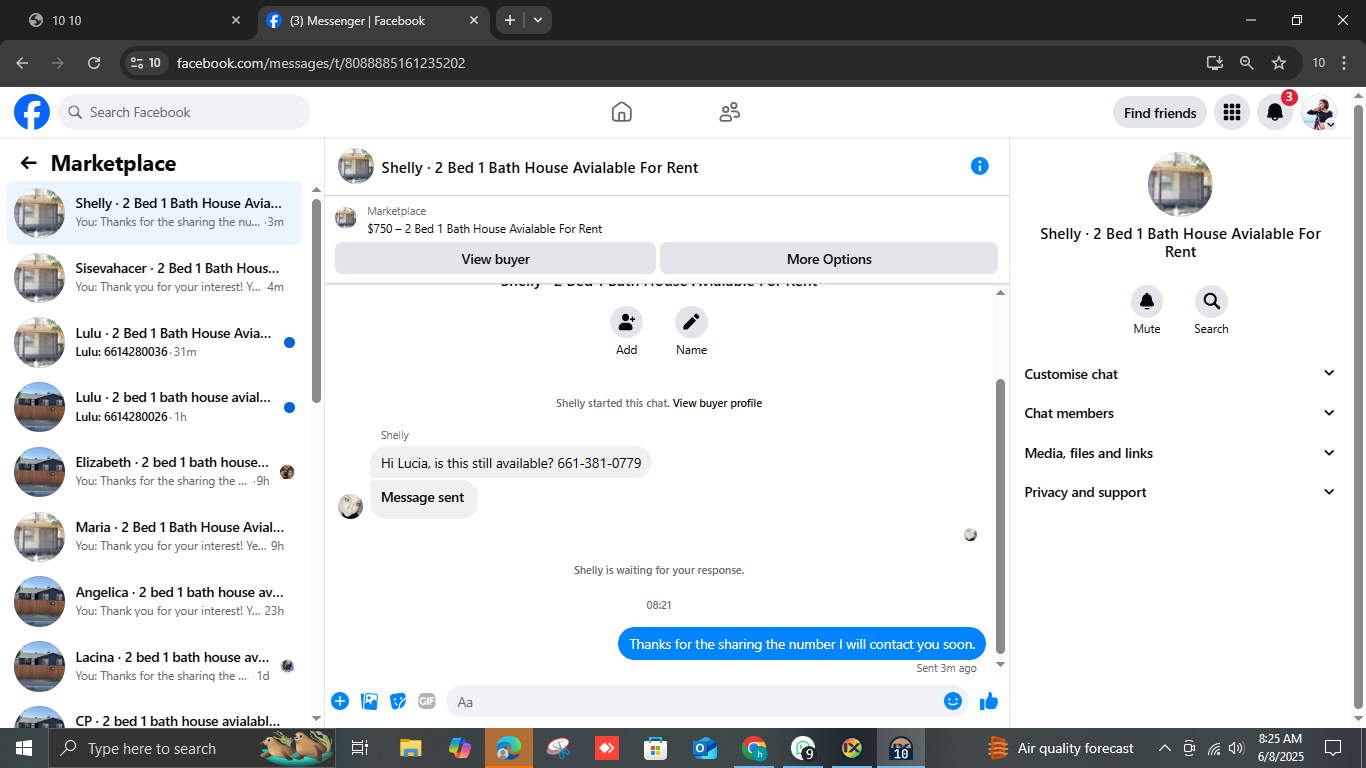Expand Customise chat section
The width and height of the screenshot is (1366, 768).
pos(1180,374)
